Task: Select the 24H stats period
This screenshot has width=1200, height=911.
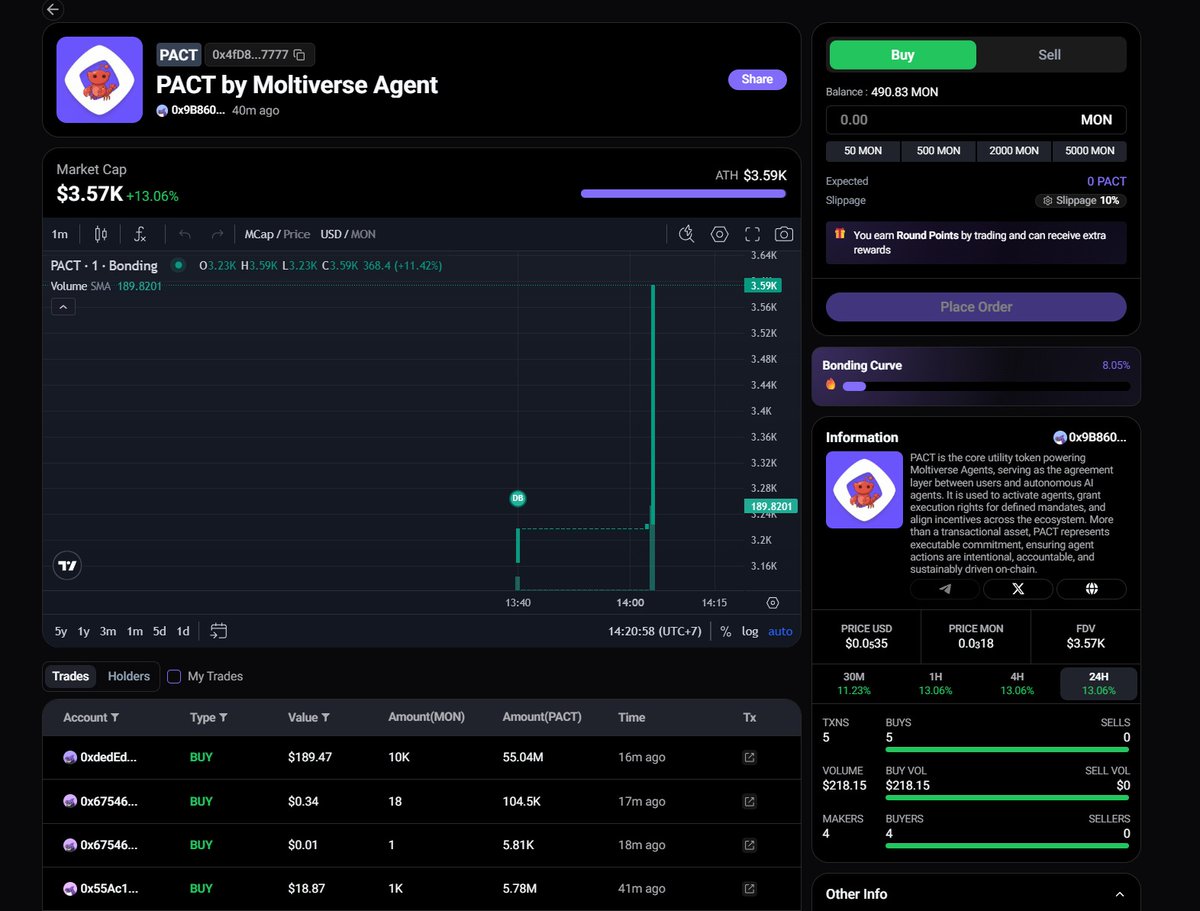Action: (1099, 683)
